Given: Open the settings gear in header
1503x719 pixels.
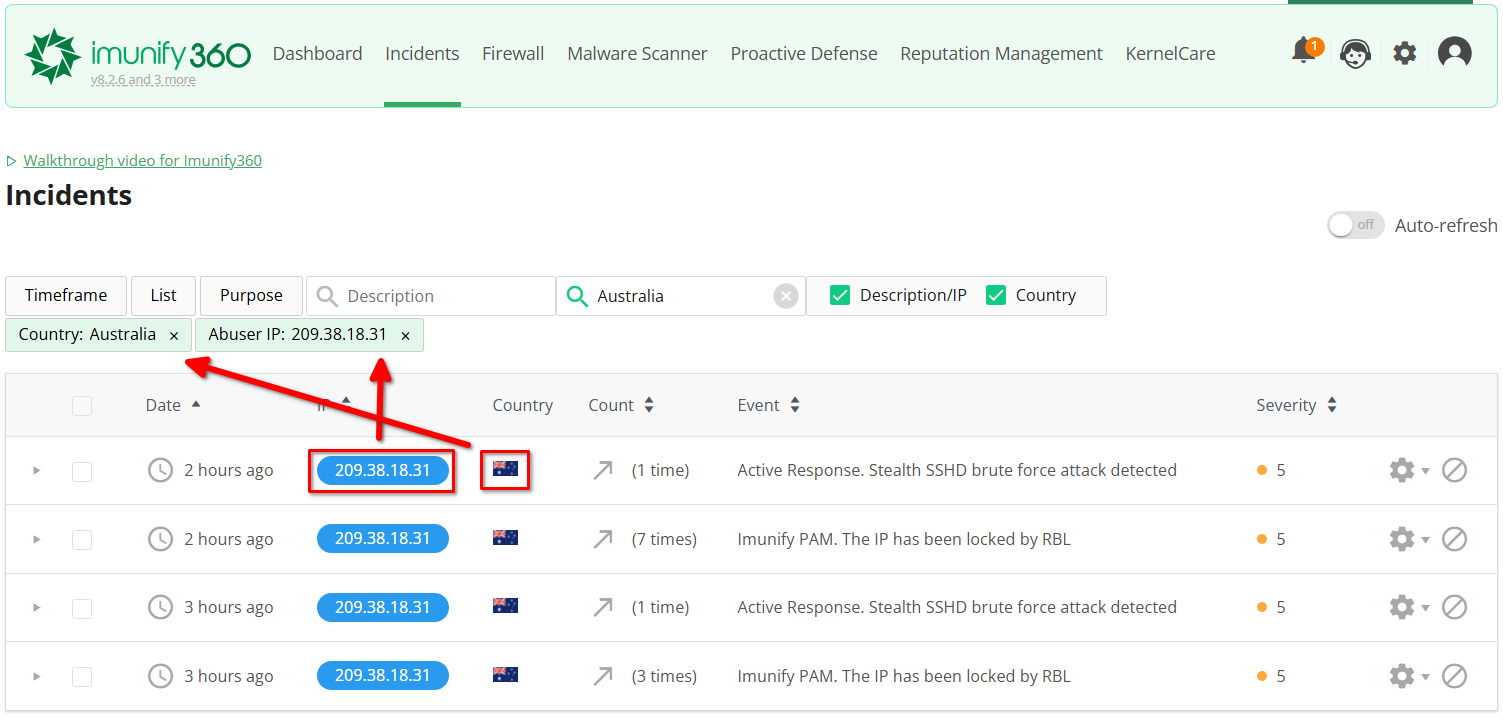Looking at the screenshot, I should [1405, 53].
